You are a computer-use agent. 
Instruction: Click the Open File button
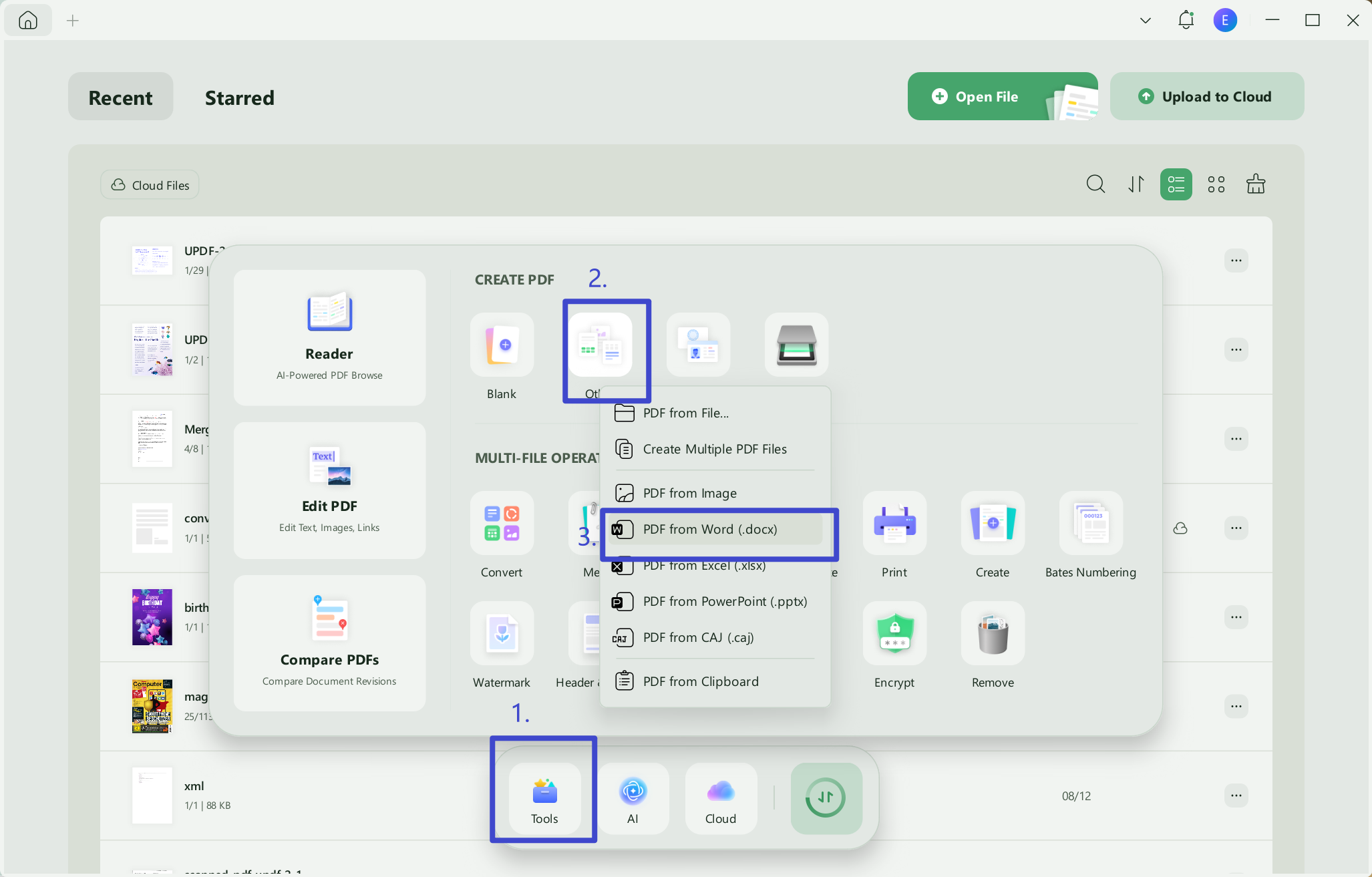pos(1003,96)
